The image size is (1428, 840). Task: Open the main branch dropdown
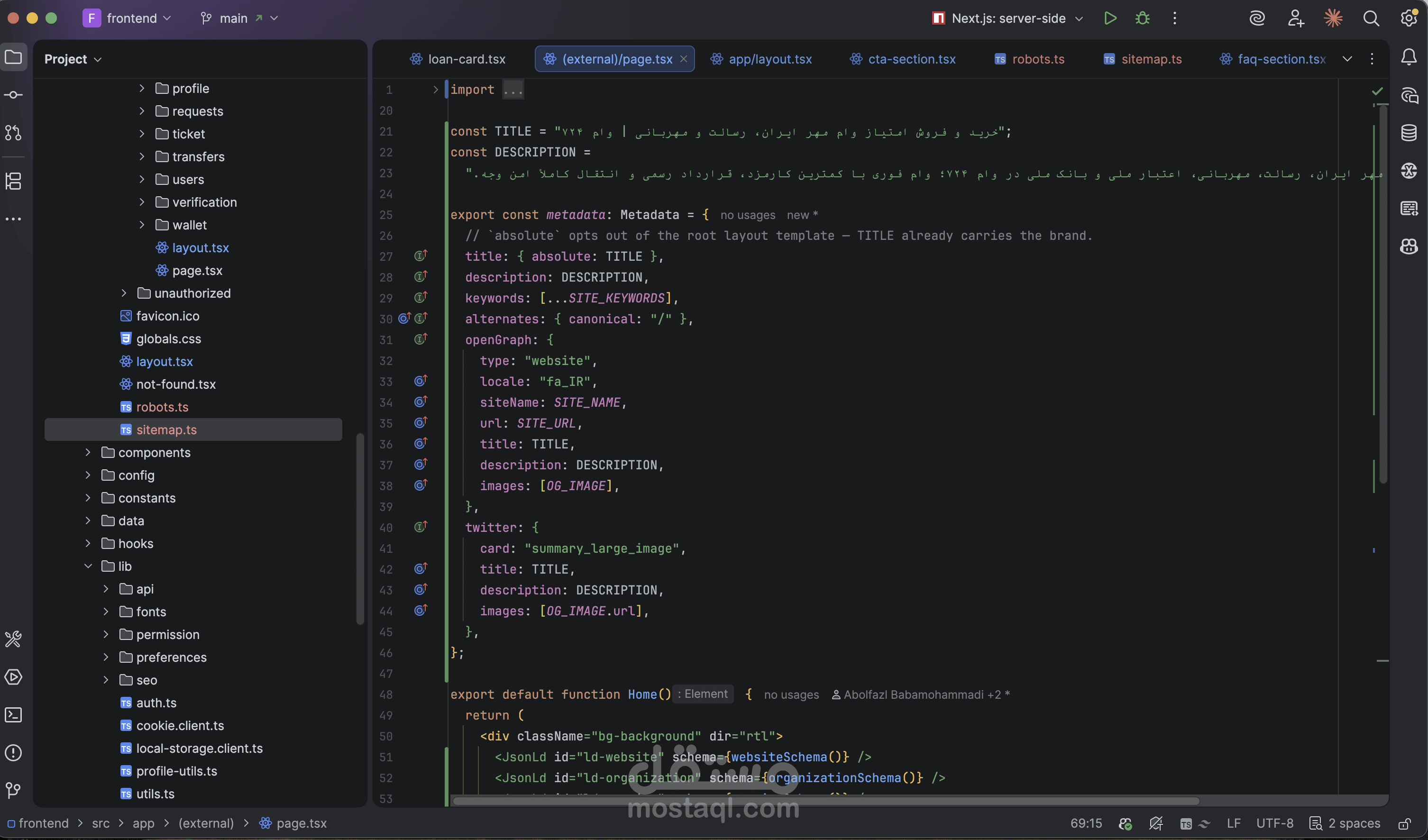(x=238, y=18)
